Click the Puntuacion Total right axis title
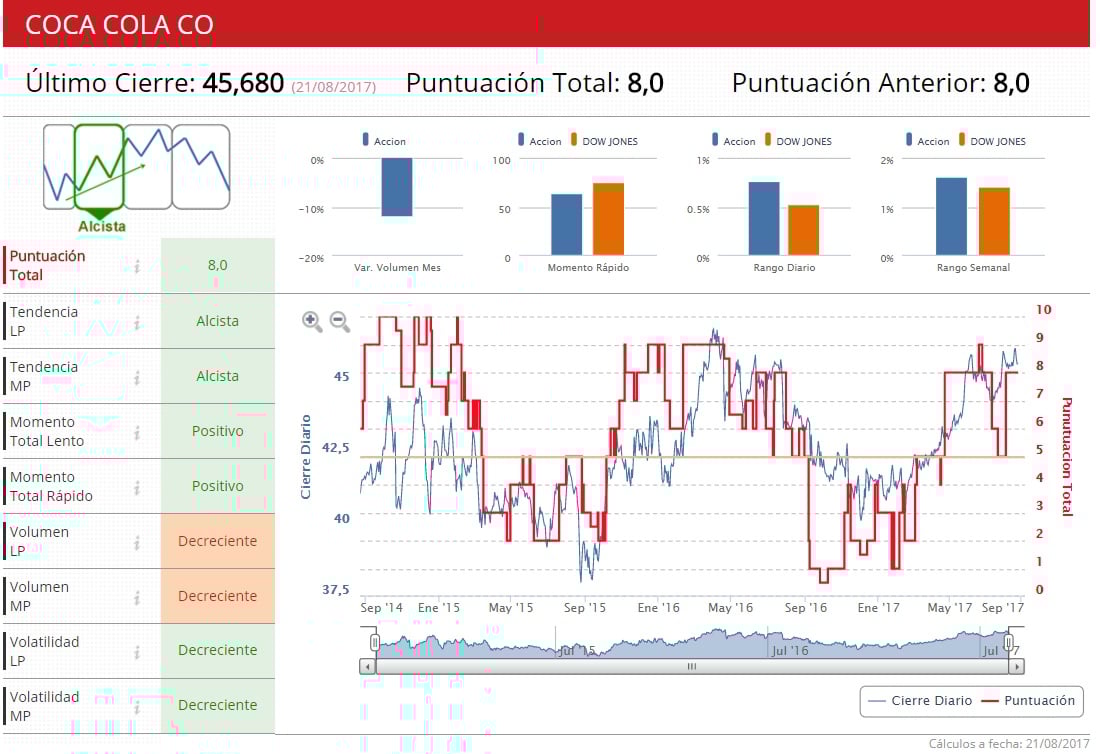 [x=1067, y=457]
